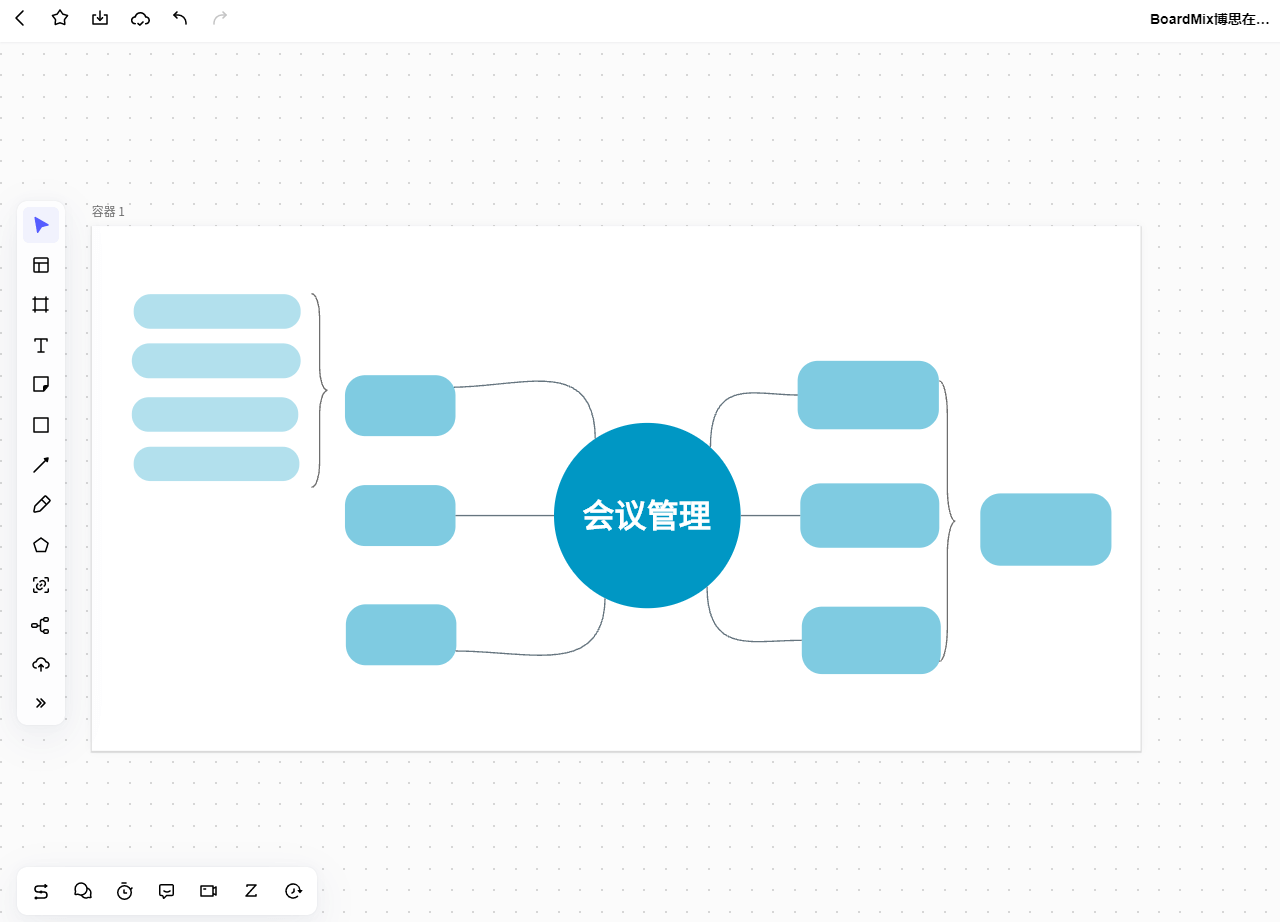Select the far-right summary node
The height and width of the screenshot is (922, 1280).
click(1046, 530)
